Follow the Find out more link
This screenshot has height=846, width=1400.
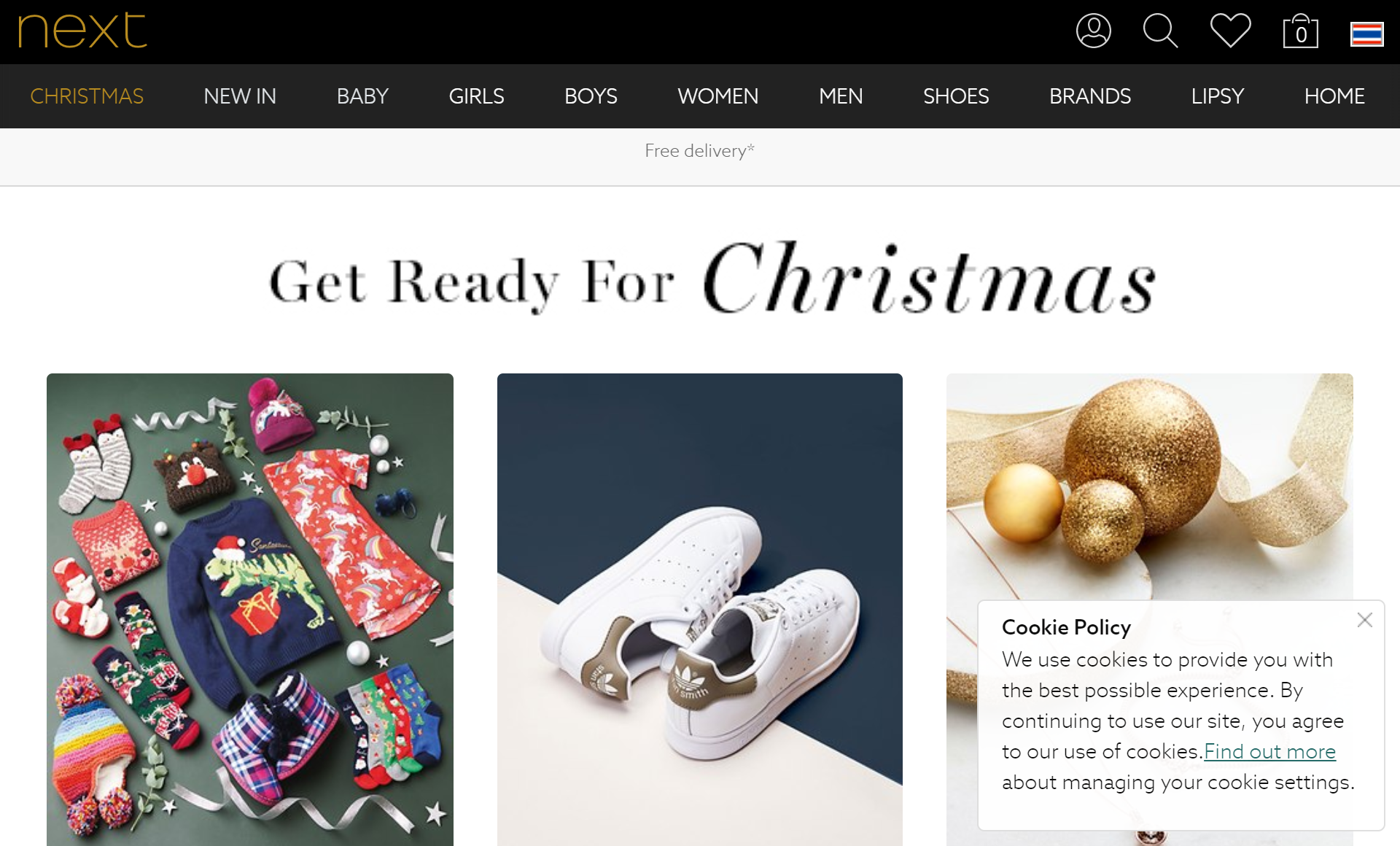[x=1269, y=751]
